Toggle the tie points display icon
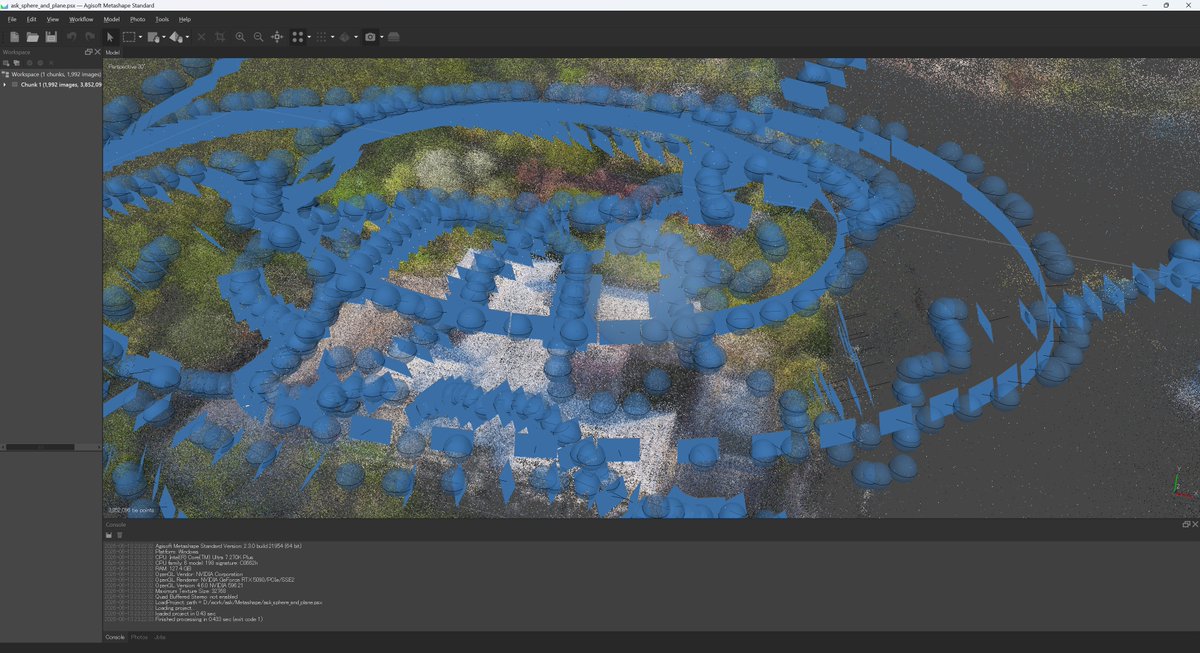 [298, 37]
